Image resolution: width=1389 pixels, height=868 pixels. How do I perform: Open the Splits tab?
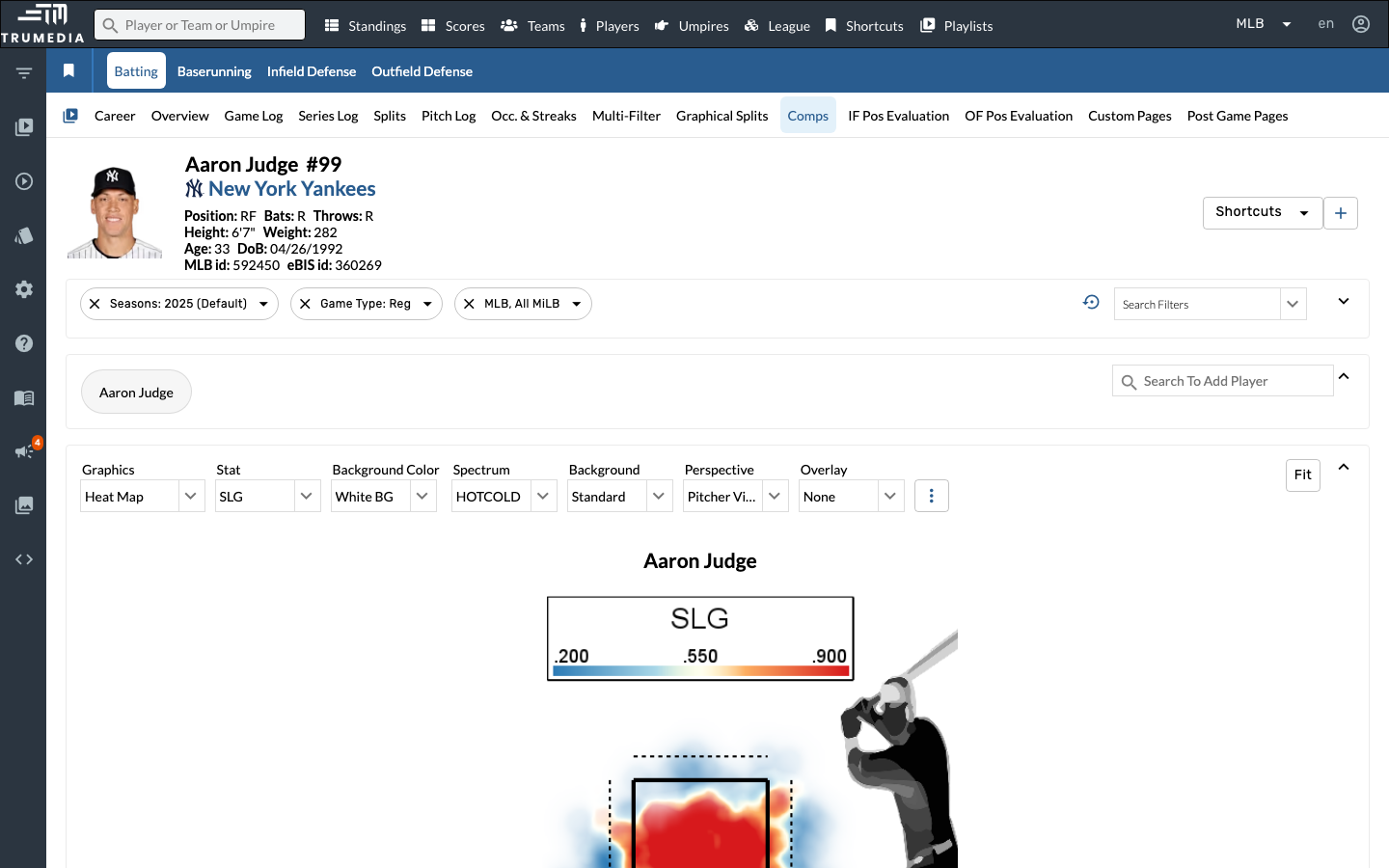click(390, 116)
